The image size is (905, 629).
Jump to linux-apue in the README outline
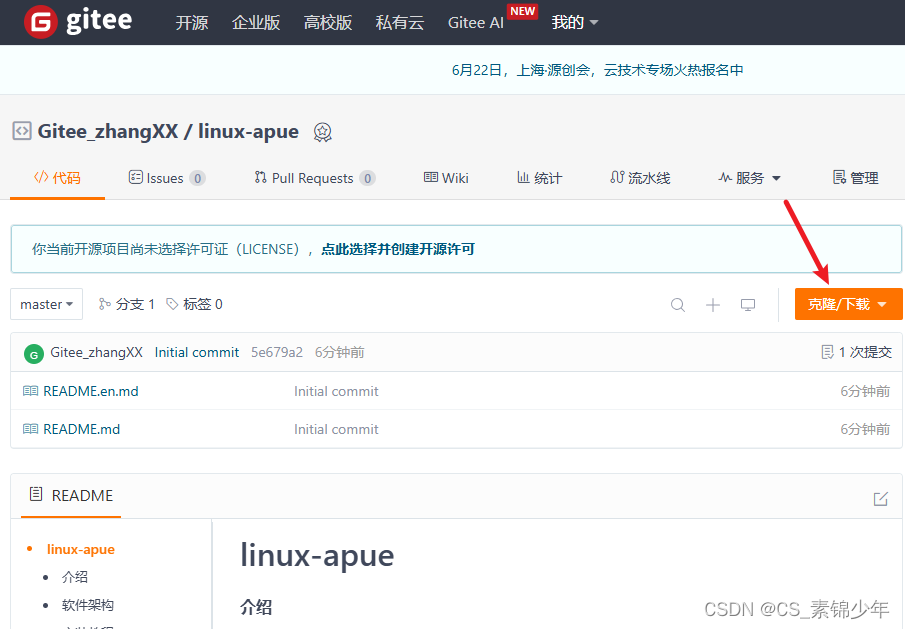pos(81,549)
